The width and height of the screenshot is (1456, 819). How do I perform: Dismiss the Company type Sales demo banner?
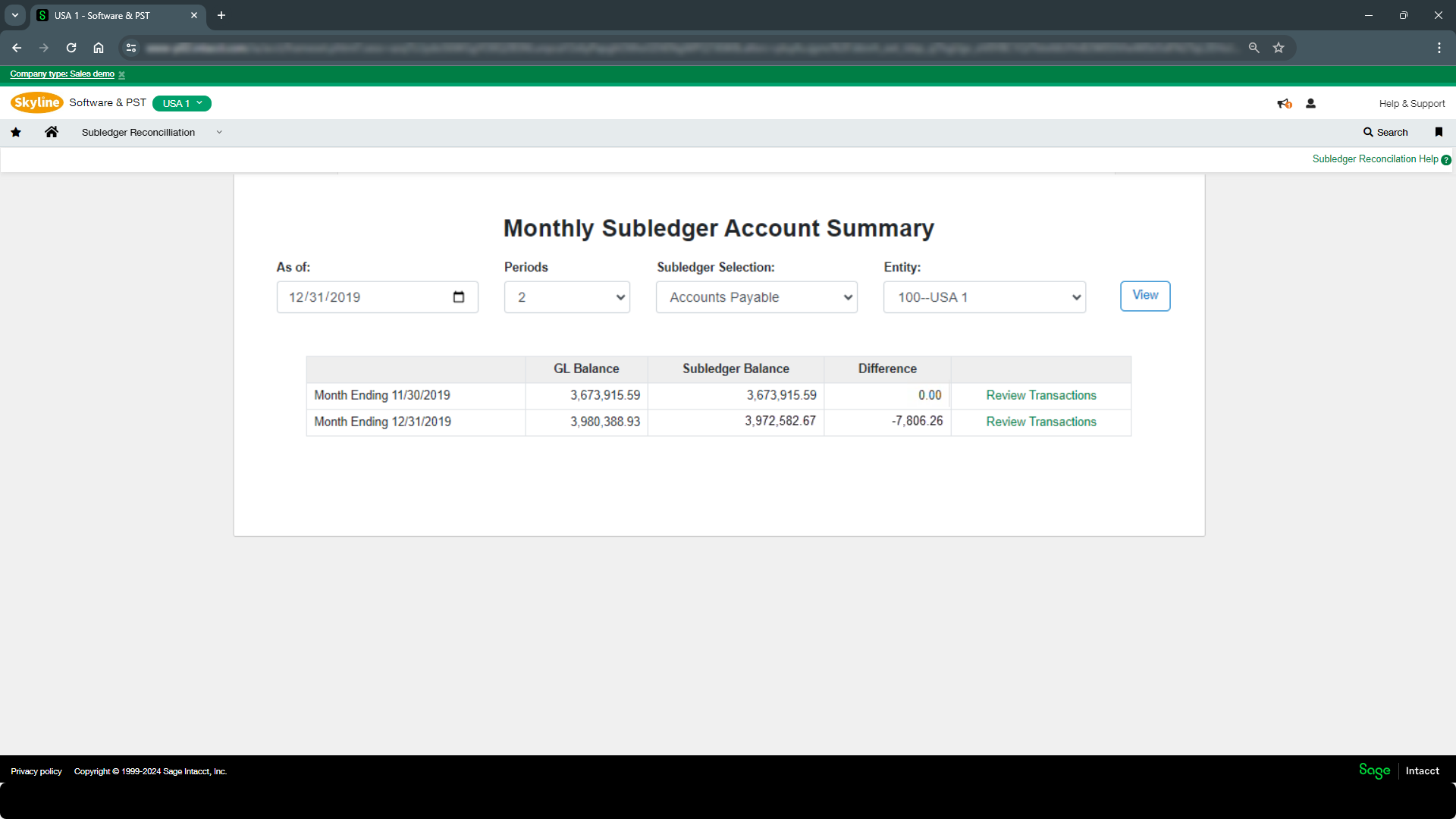(121, 75)
